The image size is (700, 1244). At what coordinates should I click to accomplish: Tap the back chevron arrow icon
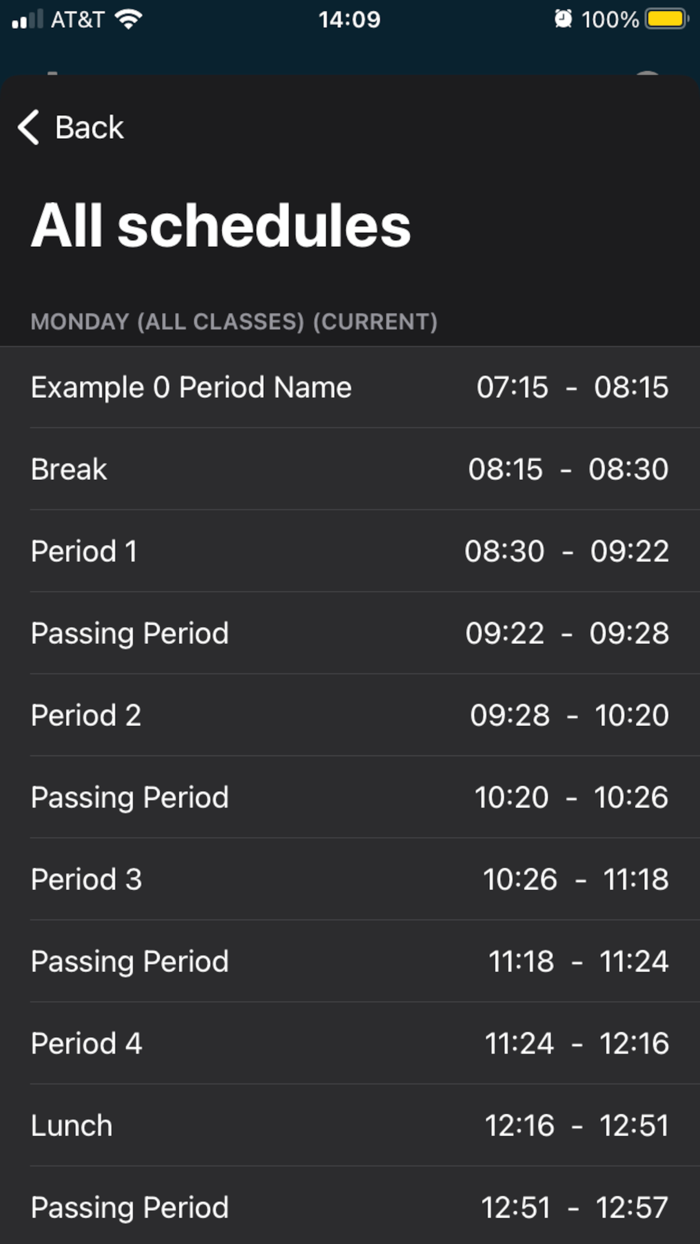coord(25,127)
